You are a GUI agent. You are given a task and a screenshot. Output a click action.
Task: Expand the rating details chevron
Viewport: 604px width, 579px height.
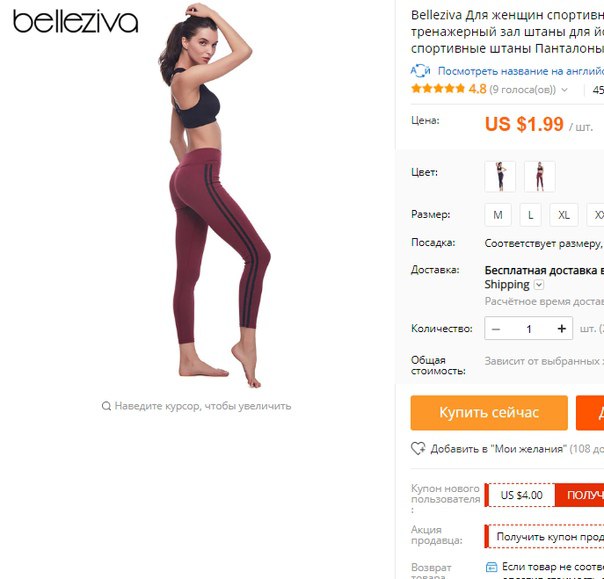point(564,90)
